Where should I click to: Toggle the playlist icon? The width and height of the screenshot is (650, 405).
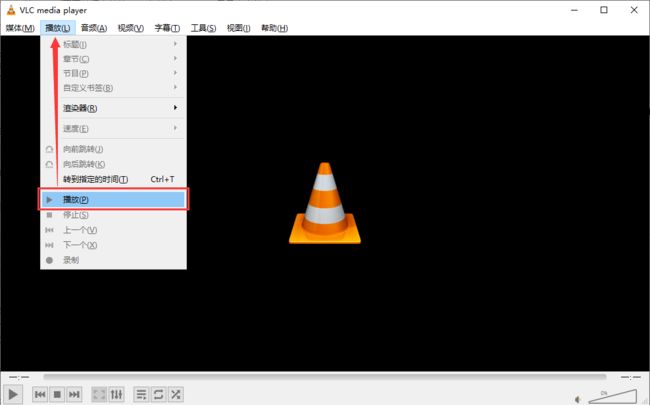tap(141, 394)
